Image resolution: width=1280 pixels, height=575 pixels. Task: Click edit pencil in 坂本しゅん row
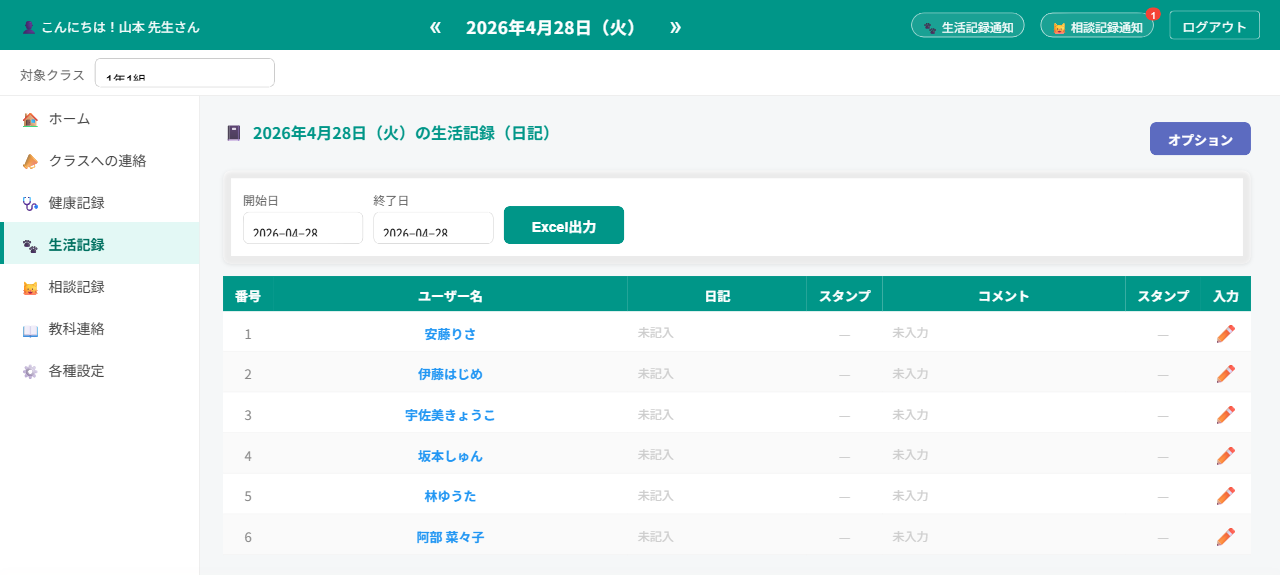1225,456
